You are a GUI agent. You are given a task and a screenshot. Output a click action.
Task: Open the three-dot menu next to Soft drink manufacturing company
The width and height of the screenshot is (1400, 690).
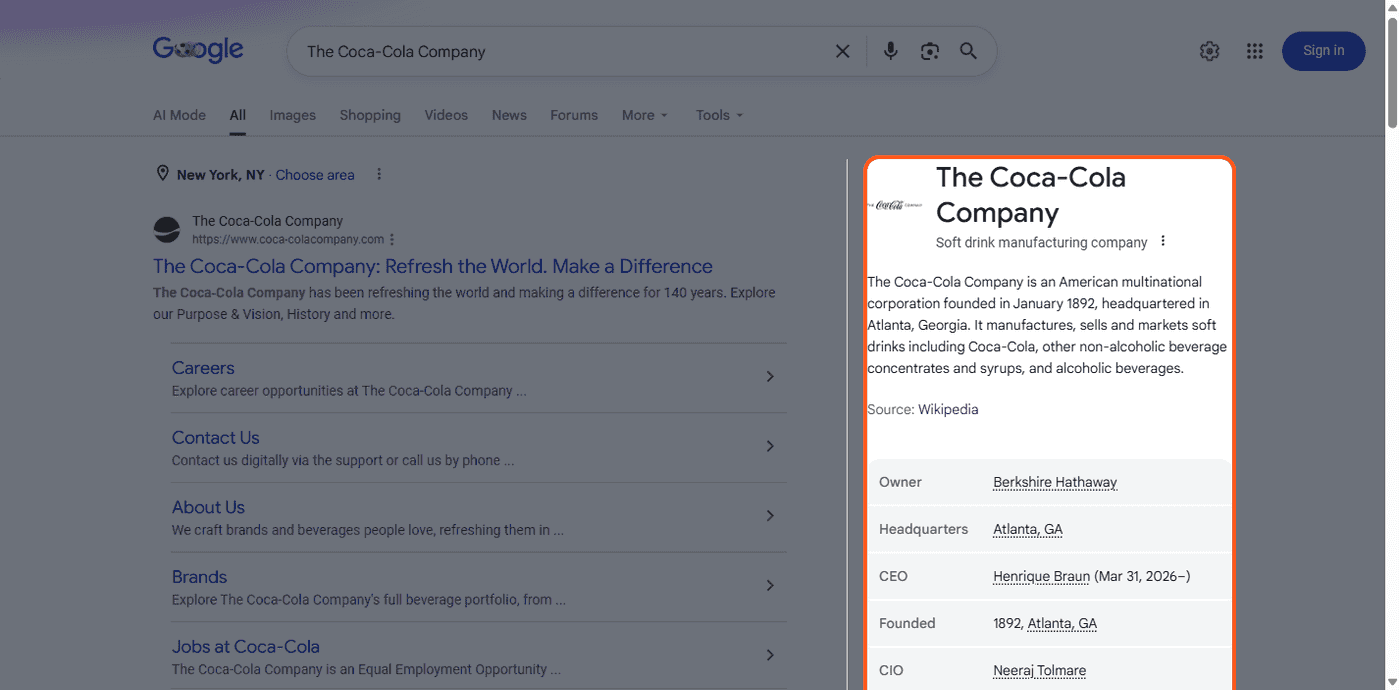point(1163,241)
